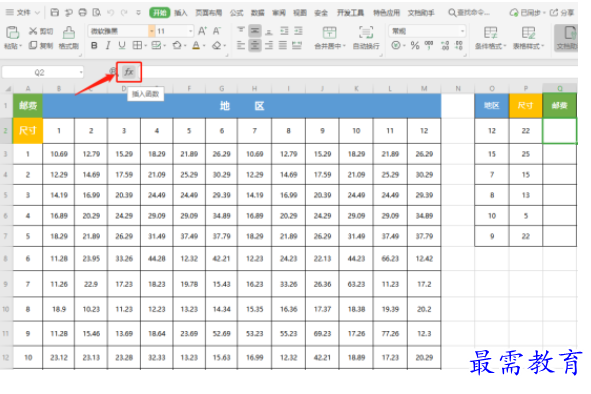Viewport: 591px width, 394px height.
Task: Click the format painter icon
Action: pos(69,33)
